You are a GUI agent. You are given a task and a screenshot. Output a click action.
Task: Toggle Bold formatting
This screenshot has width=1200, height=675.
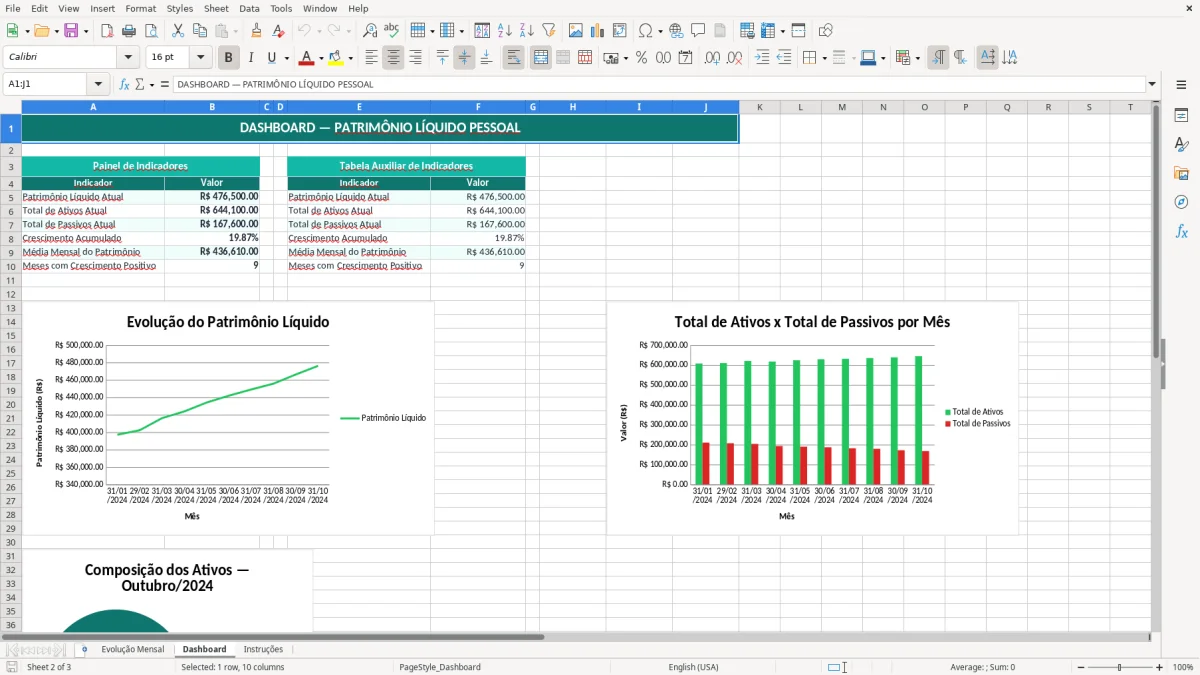tap(229, 58)
